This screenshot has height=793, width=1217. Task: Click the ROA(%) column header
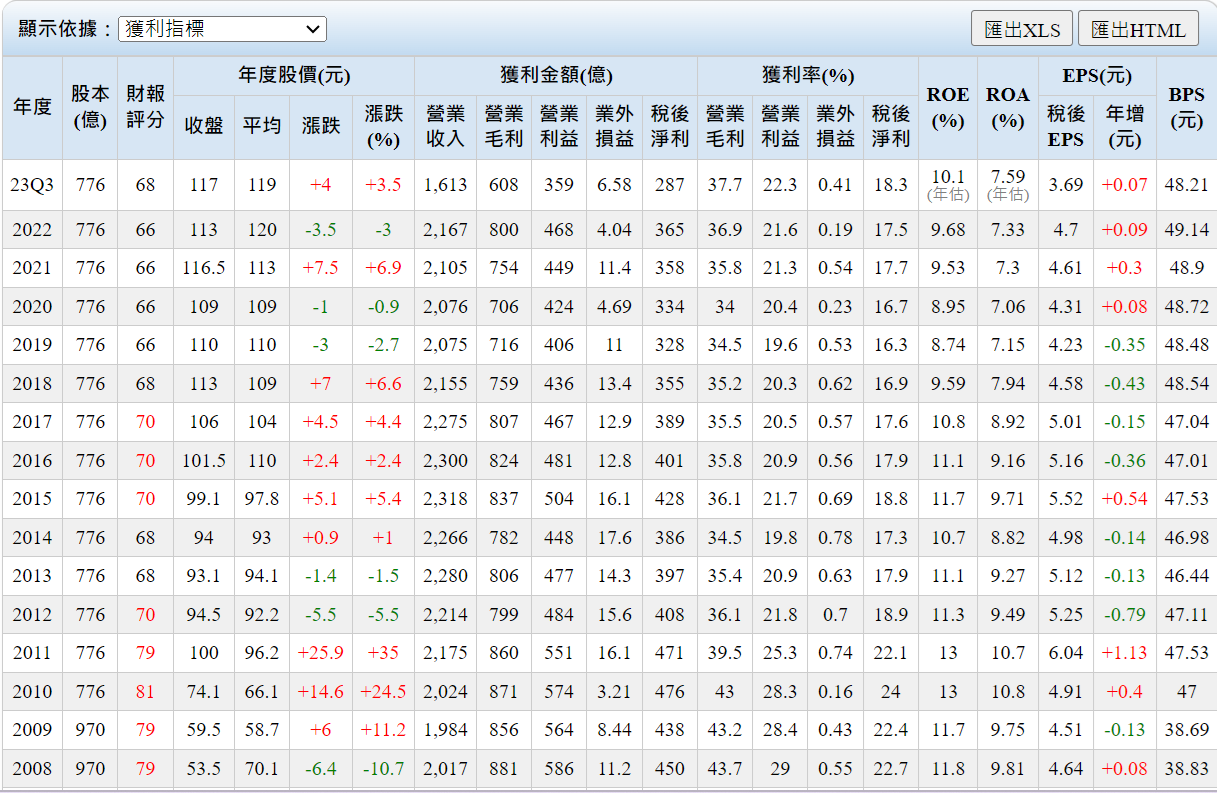tap(1007, 107)
